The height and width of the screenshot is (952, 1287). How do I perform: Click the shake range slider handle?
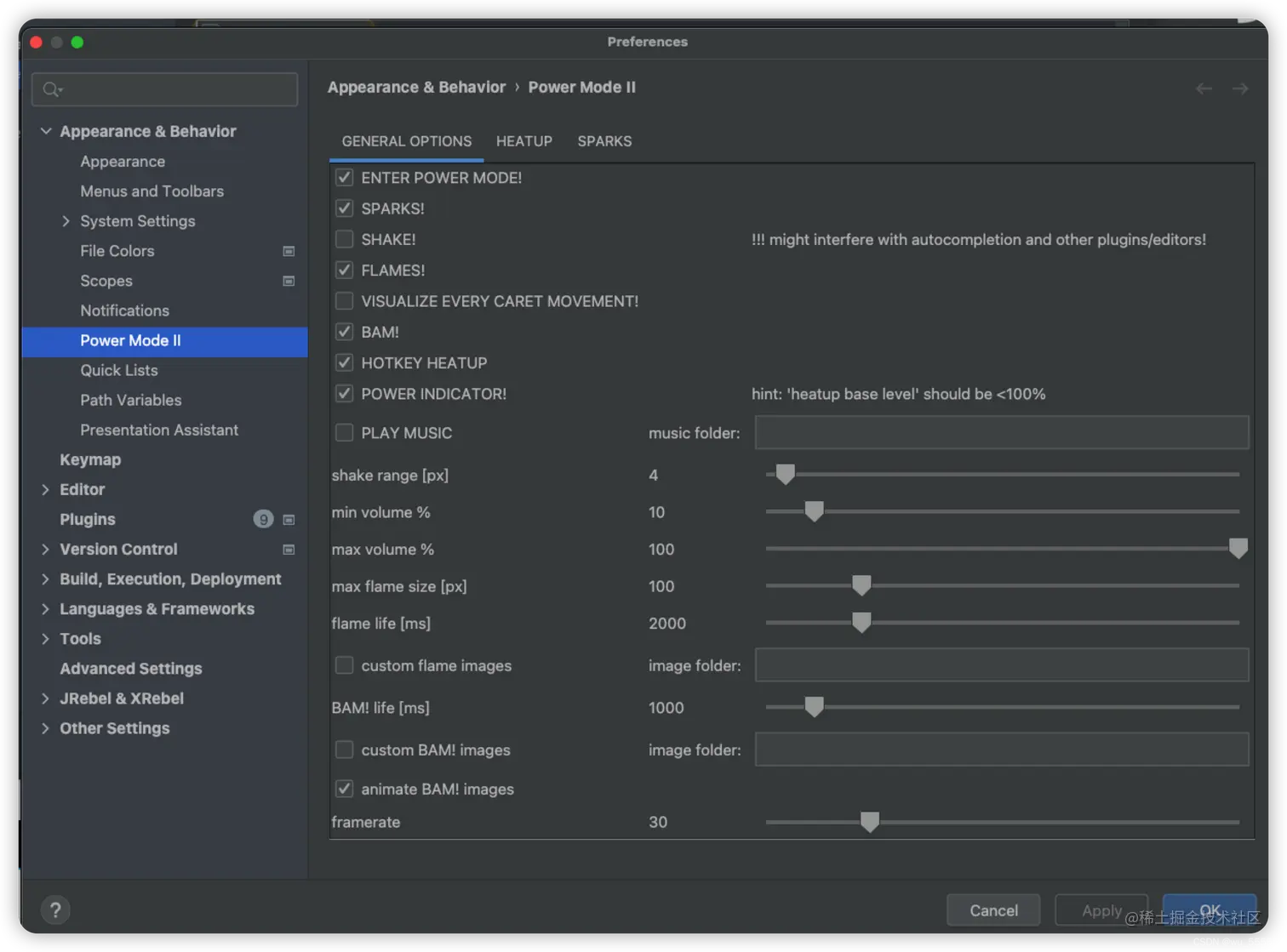point(786,475)
